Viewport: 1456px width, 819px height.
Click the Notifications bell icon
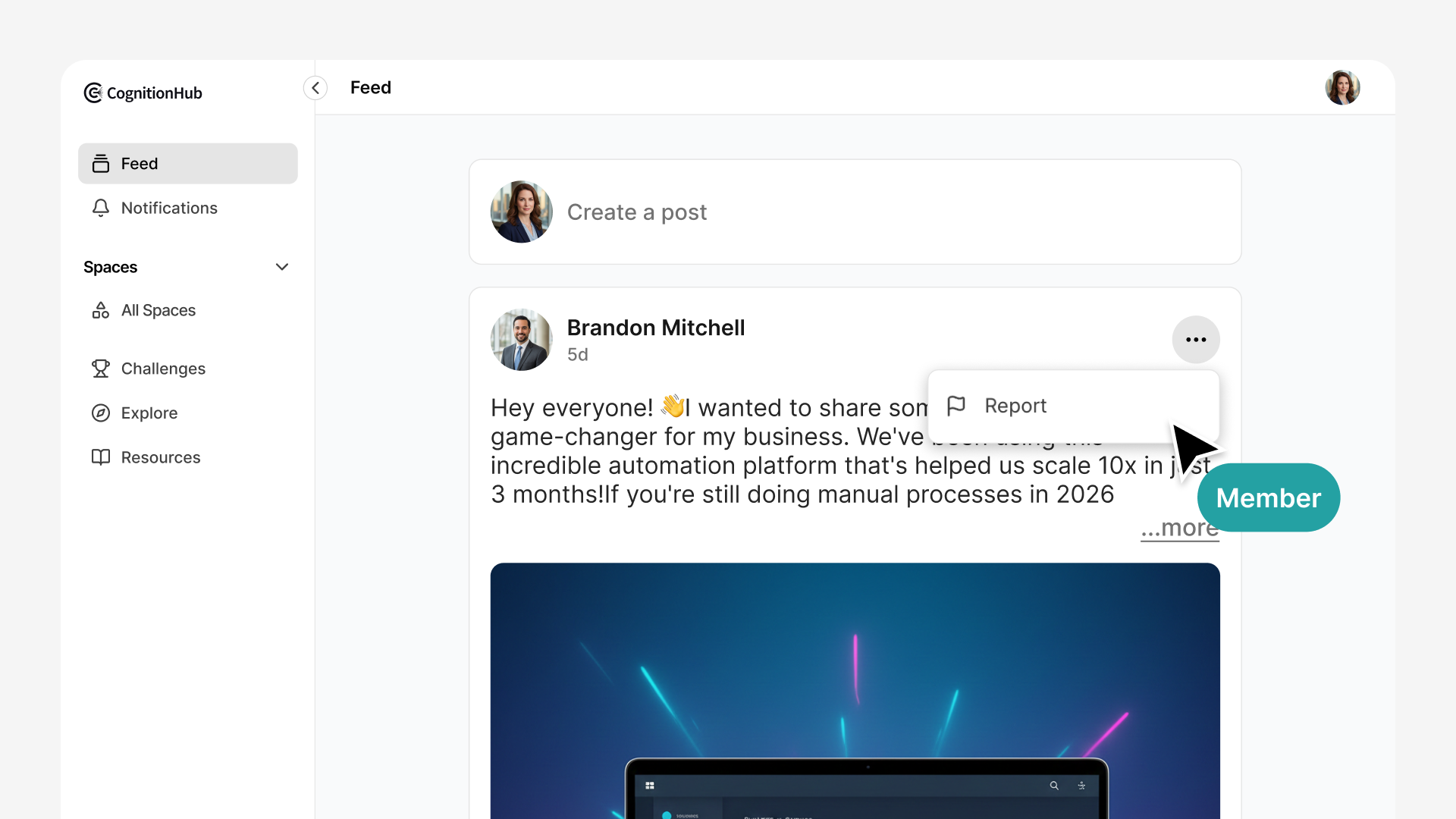101,208
